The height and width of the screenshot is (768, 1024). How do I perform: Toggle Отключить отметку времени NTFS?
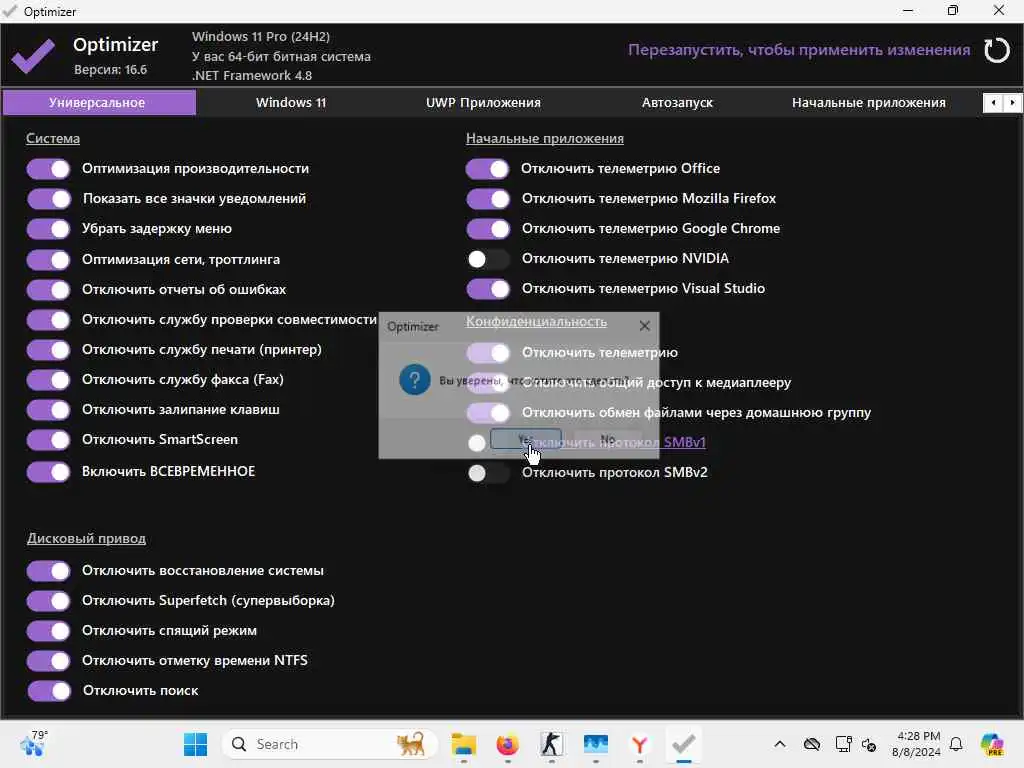click(48, 661)
